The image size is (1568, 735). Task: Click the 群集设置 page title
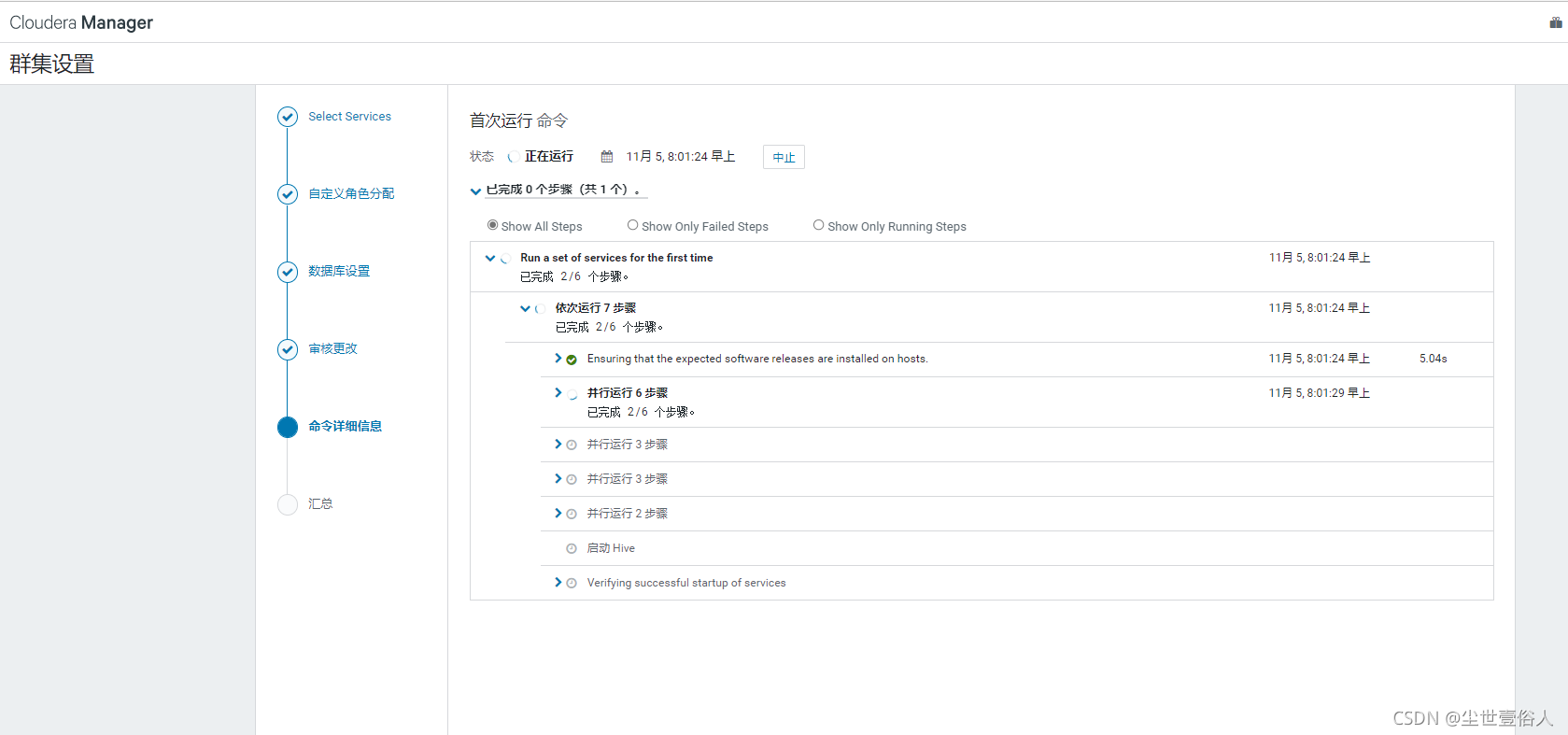(x=52, y=64)
